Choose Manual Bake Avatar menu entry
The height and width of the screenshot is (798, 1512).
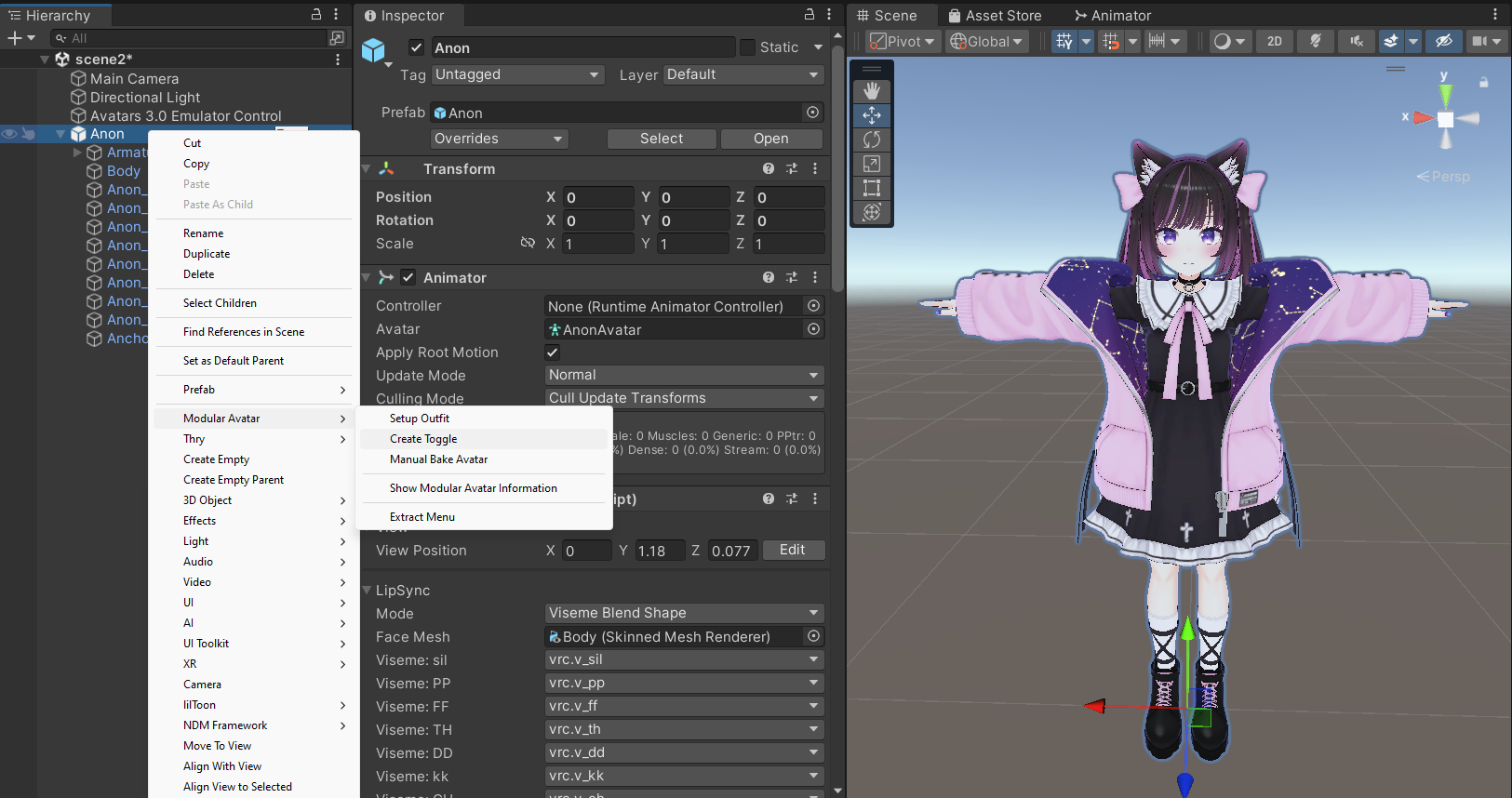[x=484, y=459]
